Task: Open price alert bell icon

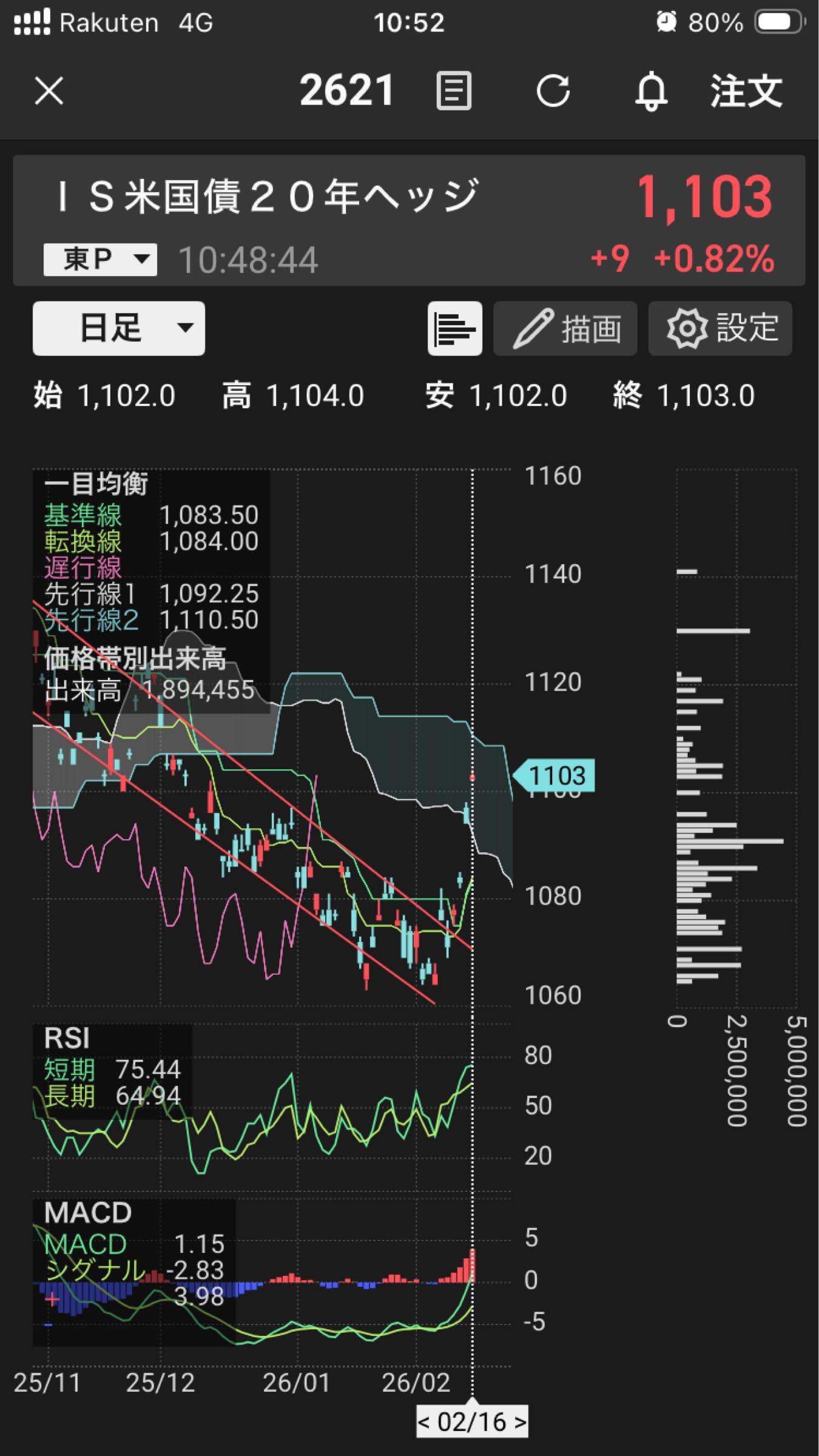Action: click(x=651, y=92)
